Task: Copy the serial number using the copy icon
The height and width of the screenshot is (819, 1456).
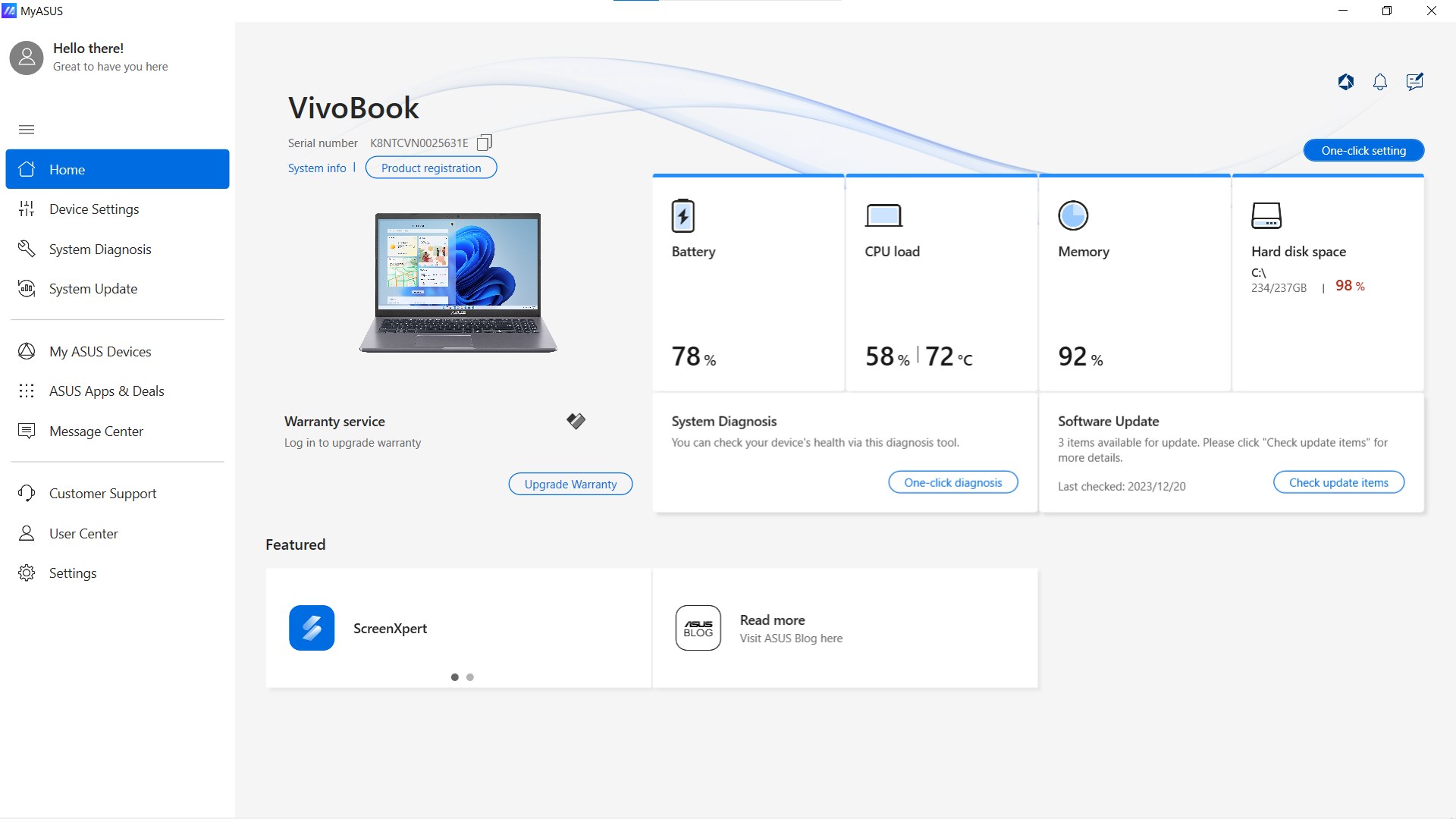Action: [x=484, y=142]
